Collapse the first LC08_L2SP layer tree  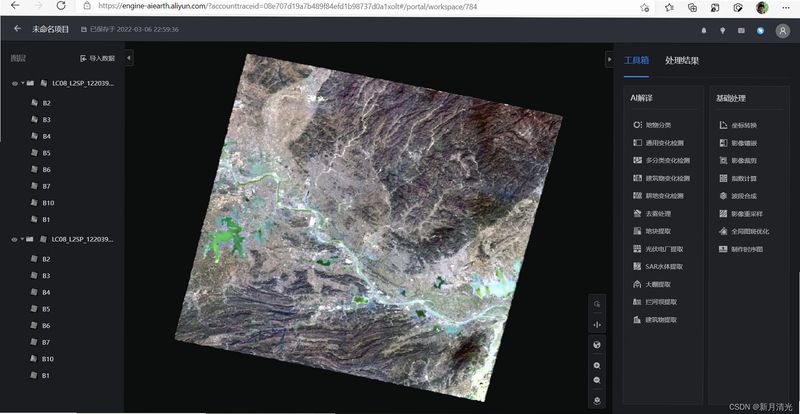23,83
